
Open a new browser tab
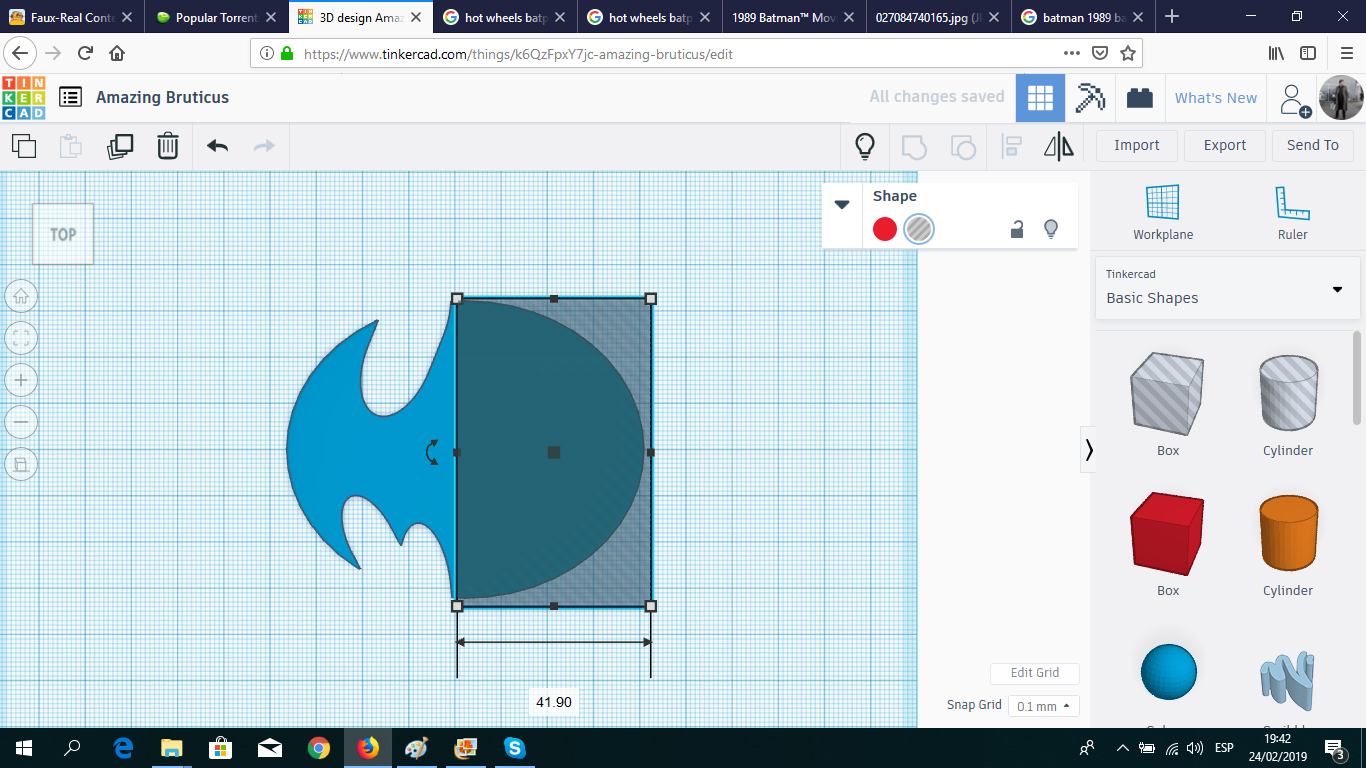coord(1172,17)
